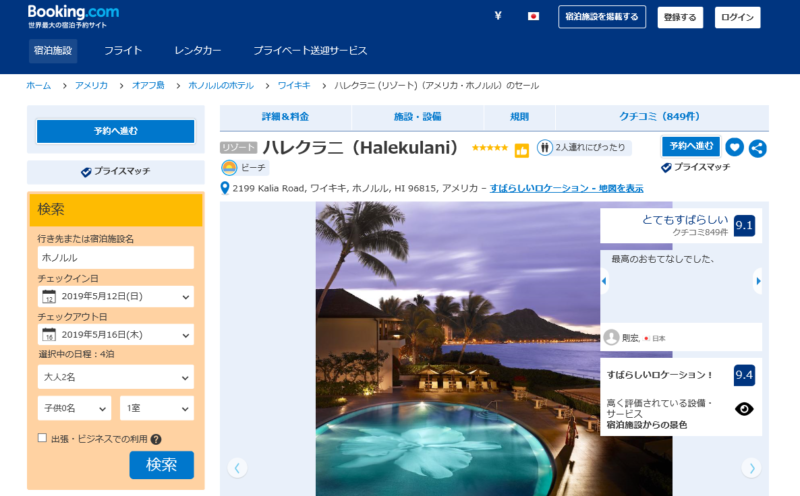Go to previous photo in gallery

(237, 467)
